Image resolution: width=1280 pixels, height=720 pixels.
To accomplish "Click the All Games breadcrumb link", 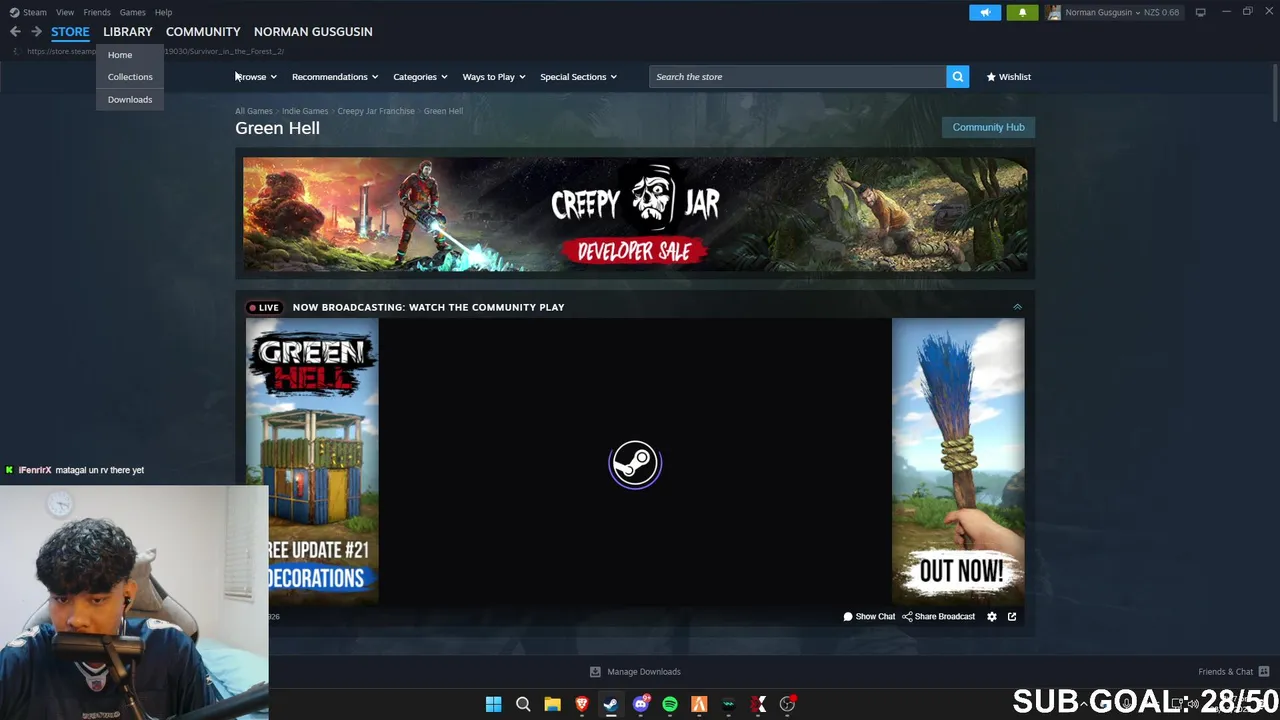I will [253, 111].
